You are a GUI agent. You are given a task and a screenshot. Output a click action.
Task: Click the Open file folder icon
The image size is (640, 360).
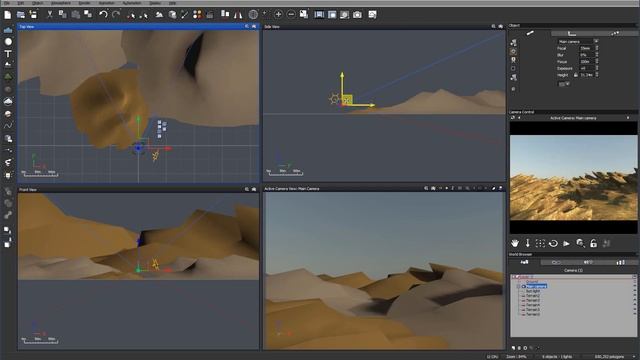(x=21, y=15)
